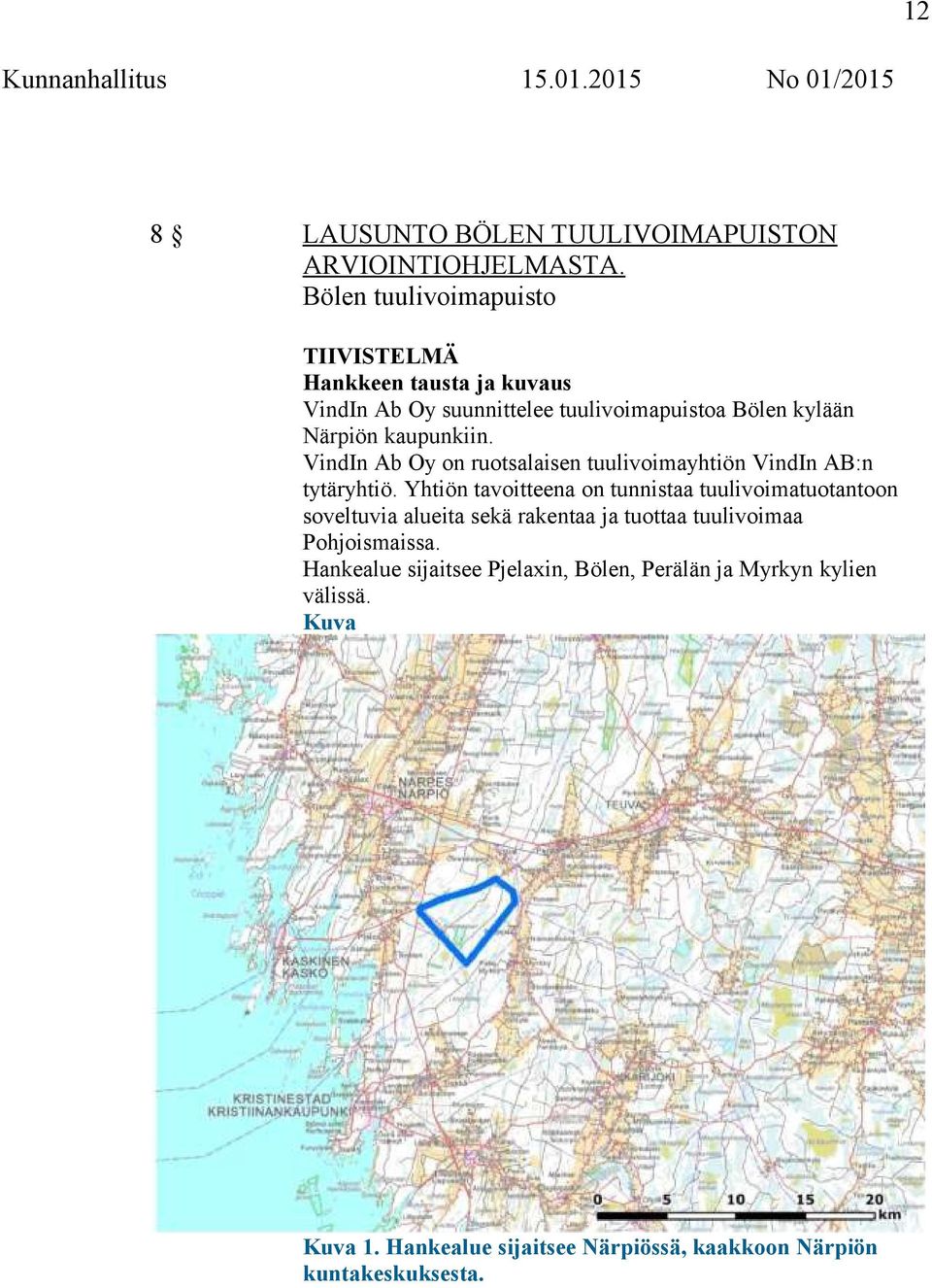
Task: Click line starting tytäryhtiö. Yhtiön tavoitteena
Action: pos(600,489)
